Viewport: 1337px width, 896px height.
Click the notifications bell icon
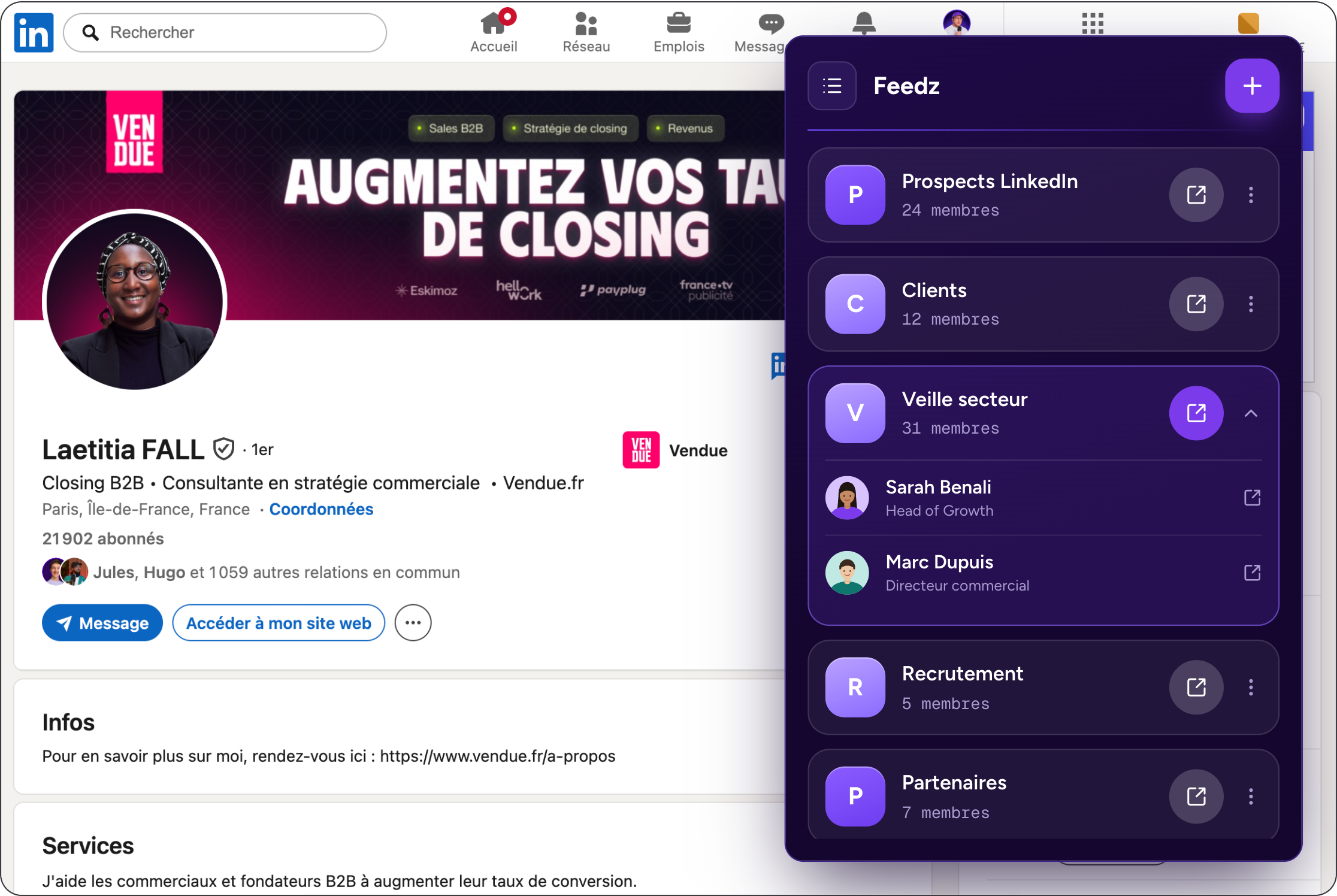pyautogui.click(x=864, y=23)
